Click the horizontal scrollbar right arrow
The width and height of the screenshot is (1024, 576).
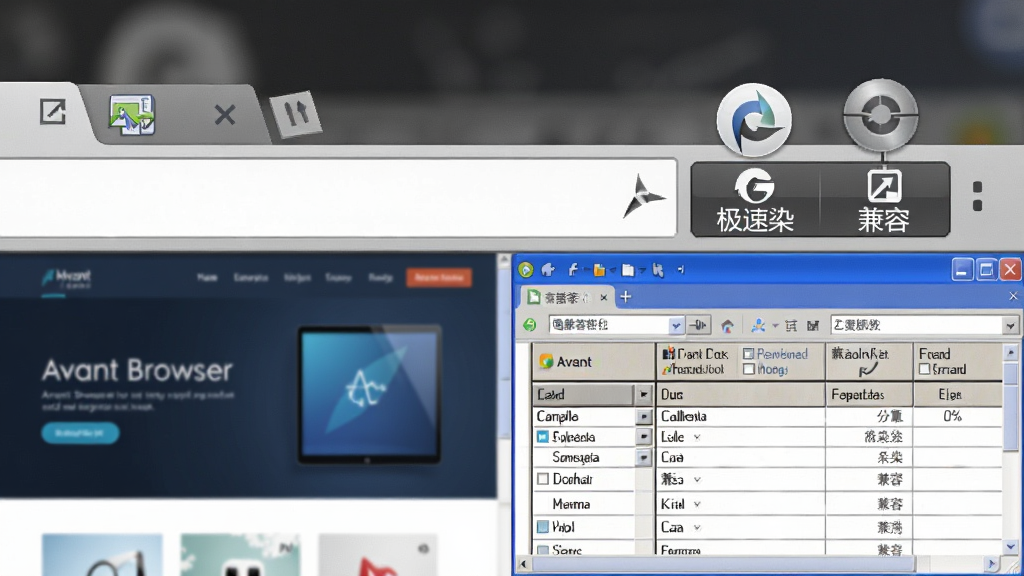tap(993, 563)
